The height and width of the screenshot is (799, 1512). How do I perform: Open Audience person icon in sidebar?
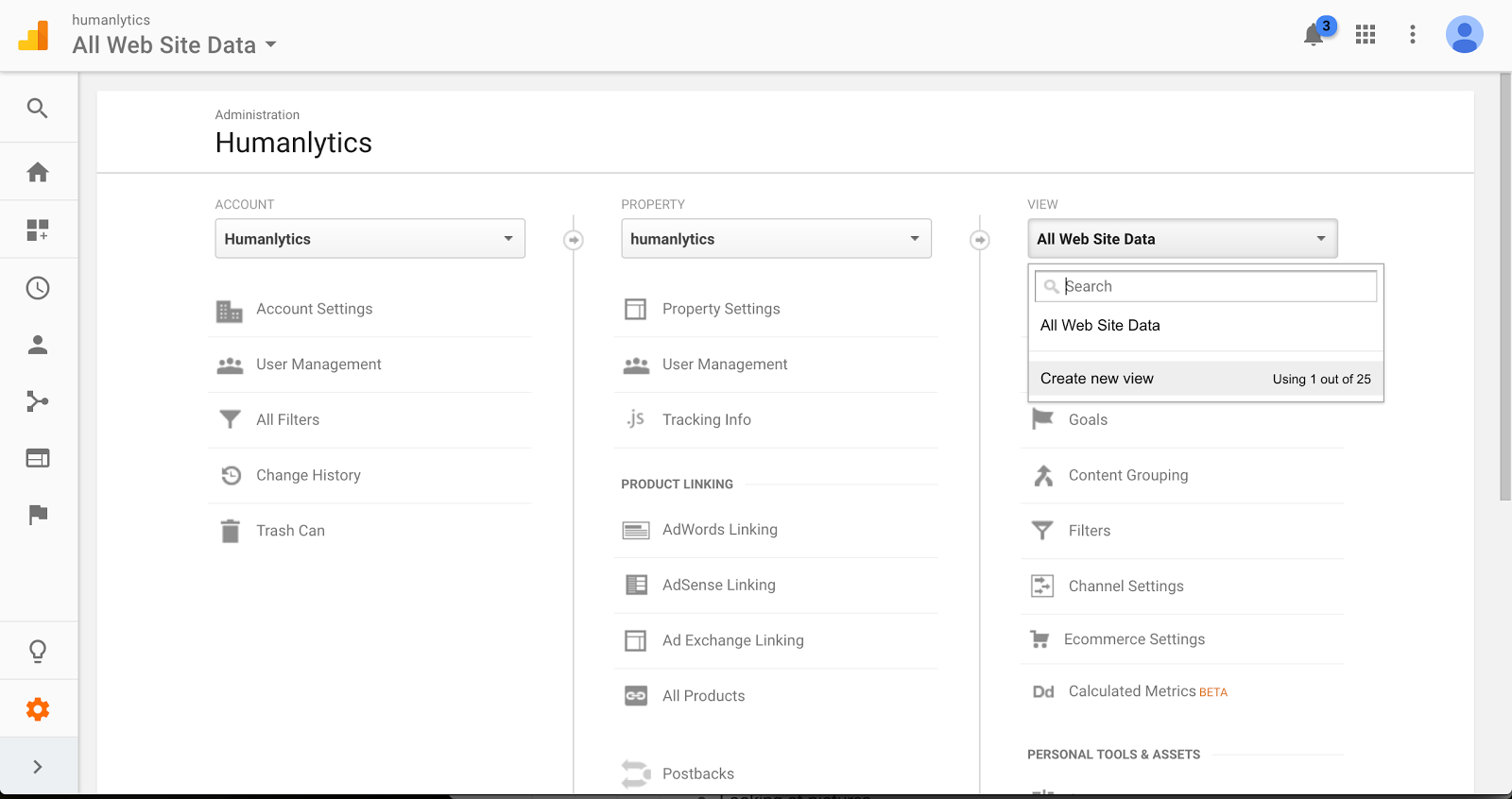click(x=38, y=345)
